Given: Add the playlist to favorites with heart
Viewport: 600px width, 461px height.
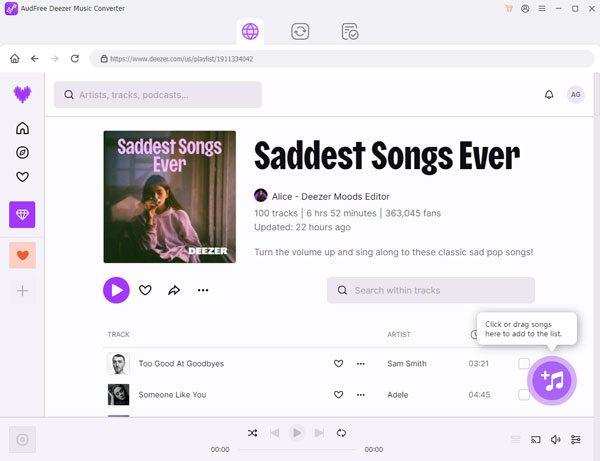Looking at the screenshot, I should [145, 290].
